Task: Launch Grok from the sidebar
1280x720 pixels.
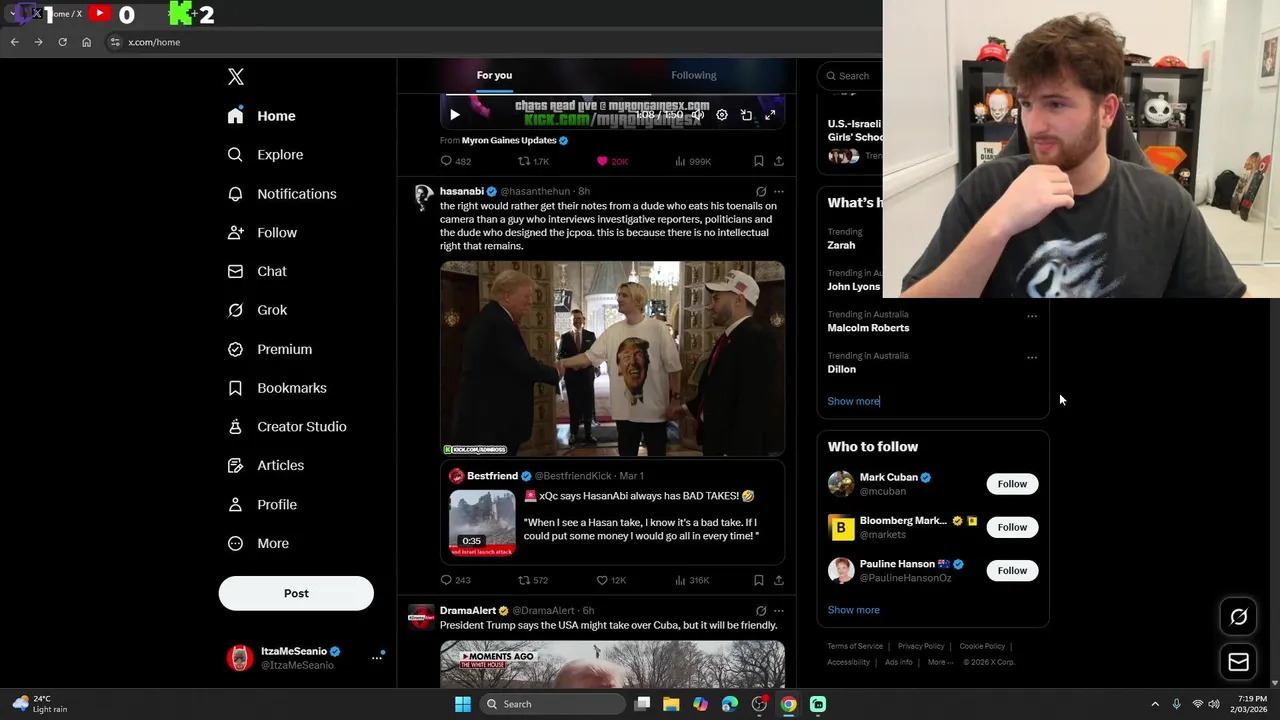Action: click(257, 310)
